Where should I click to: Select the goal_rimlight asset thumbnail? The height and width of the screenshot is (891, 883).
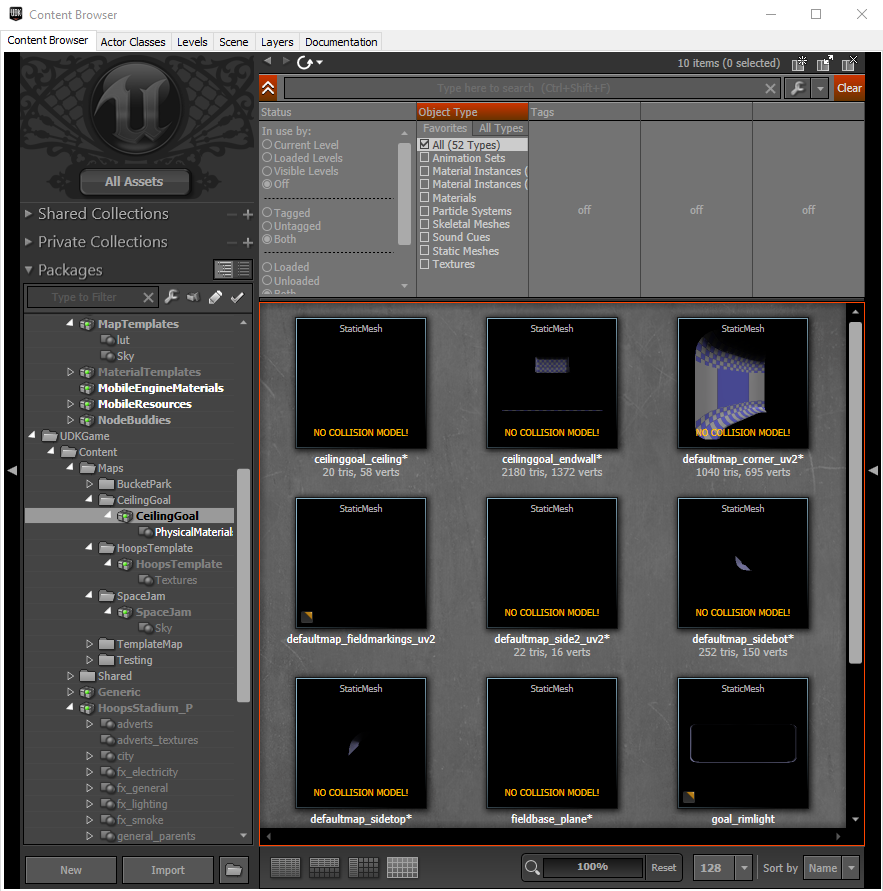tap(743, 743)
